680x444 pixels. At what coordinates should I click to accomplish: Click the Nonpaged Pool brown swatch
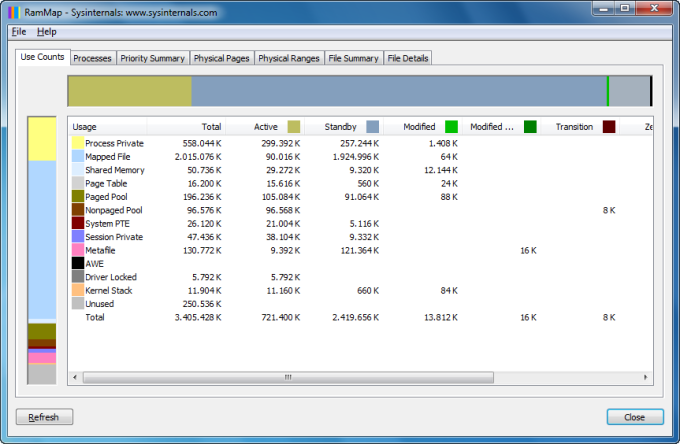coord(78,210)
